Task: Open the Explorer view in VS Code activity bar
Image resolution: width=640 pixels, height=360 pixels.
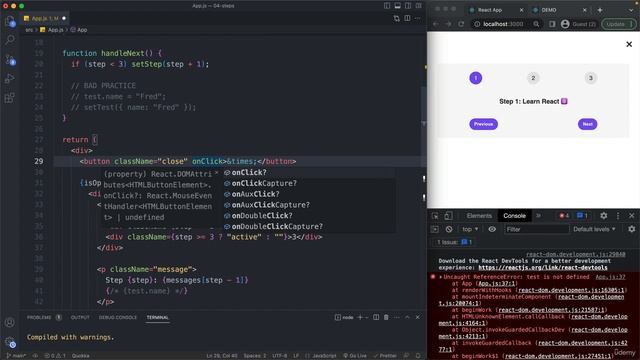Action: click(10, 21)
